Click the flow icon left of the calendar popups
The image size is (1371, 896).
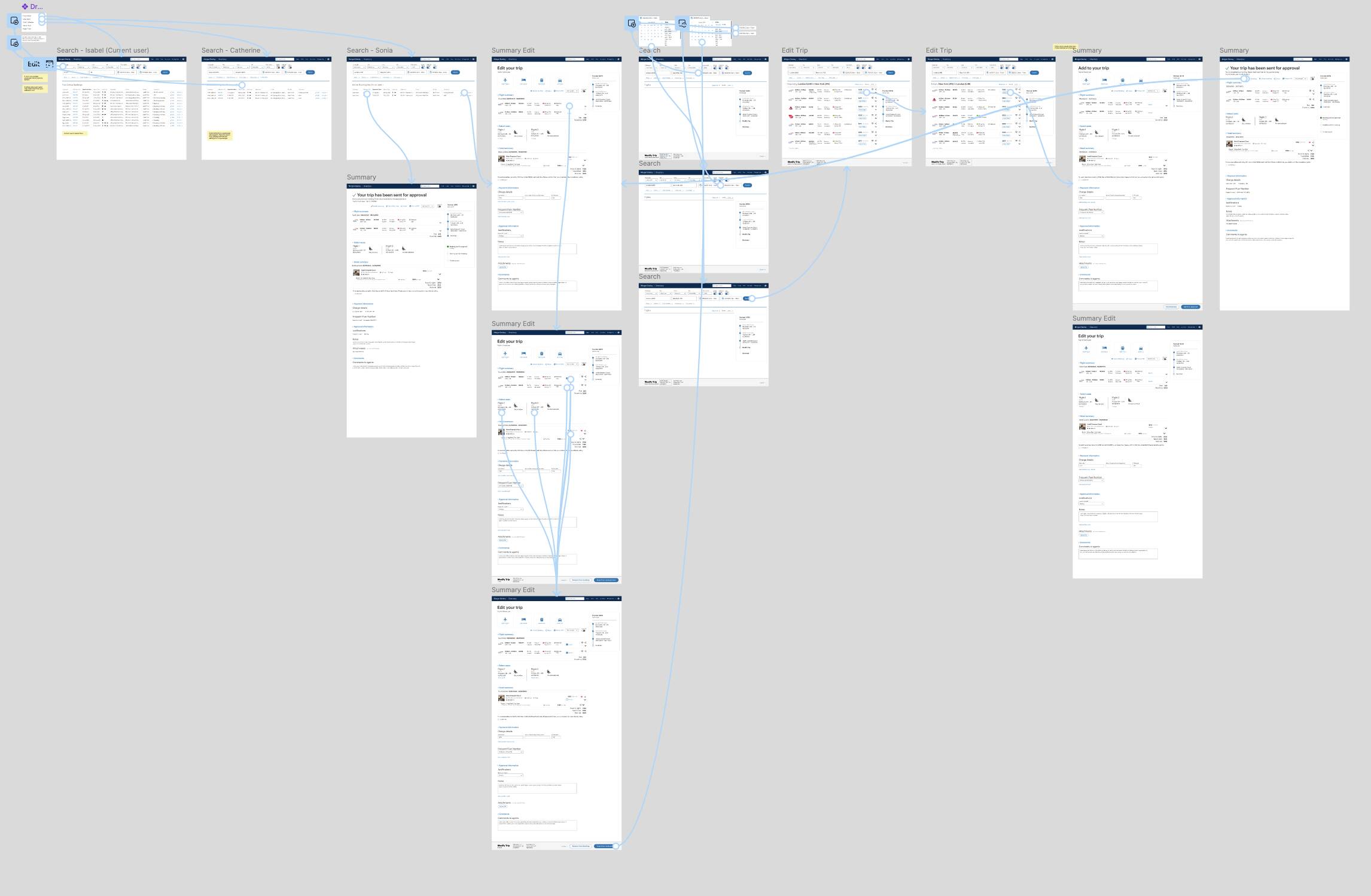[632, 23]
